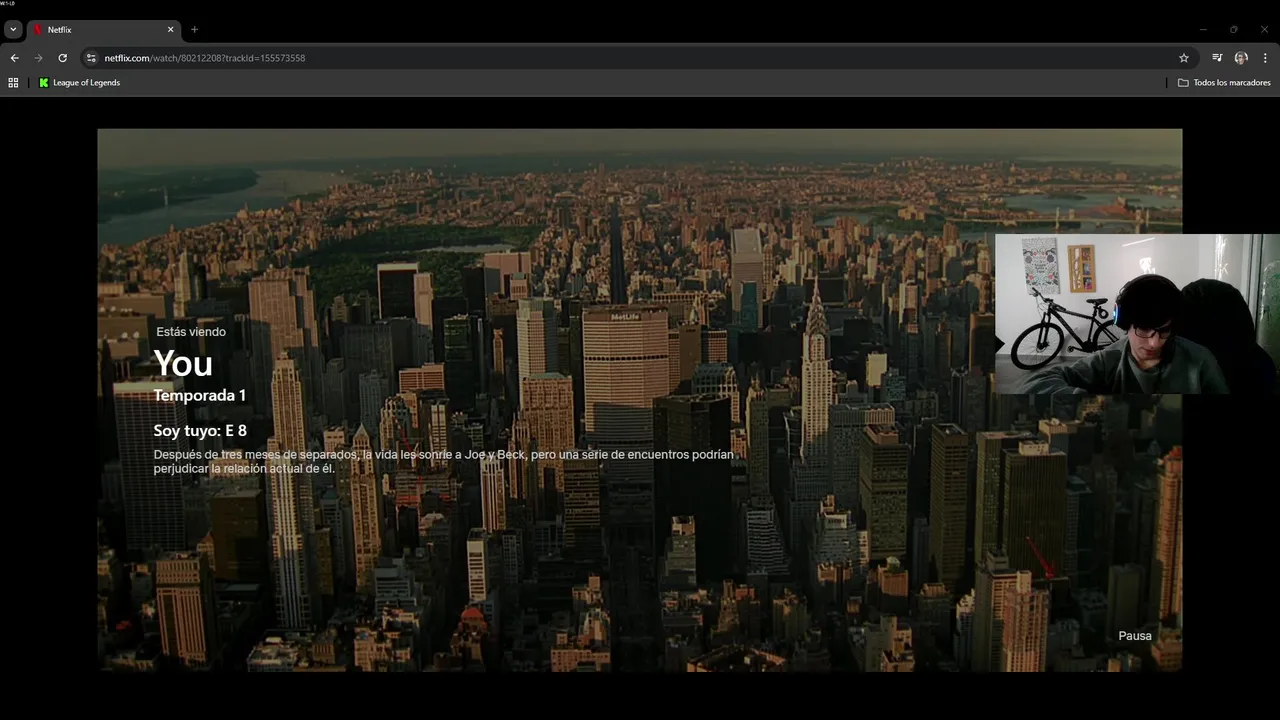View site information icon in address bar
The width and height of the screenshot is (1280, 720).
[x=91, y=58]
